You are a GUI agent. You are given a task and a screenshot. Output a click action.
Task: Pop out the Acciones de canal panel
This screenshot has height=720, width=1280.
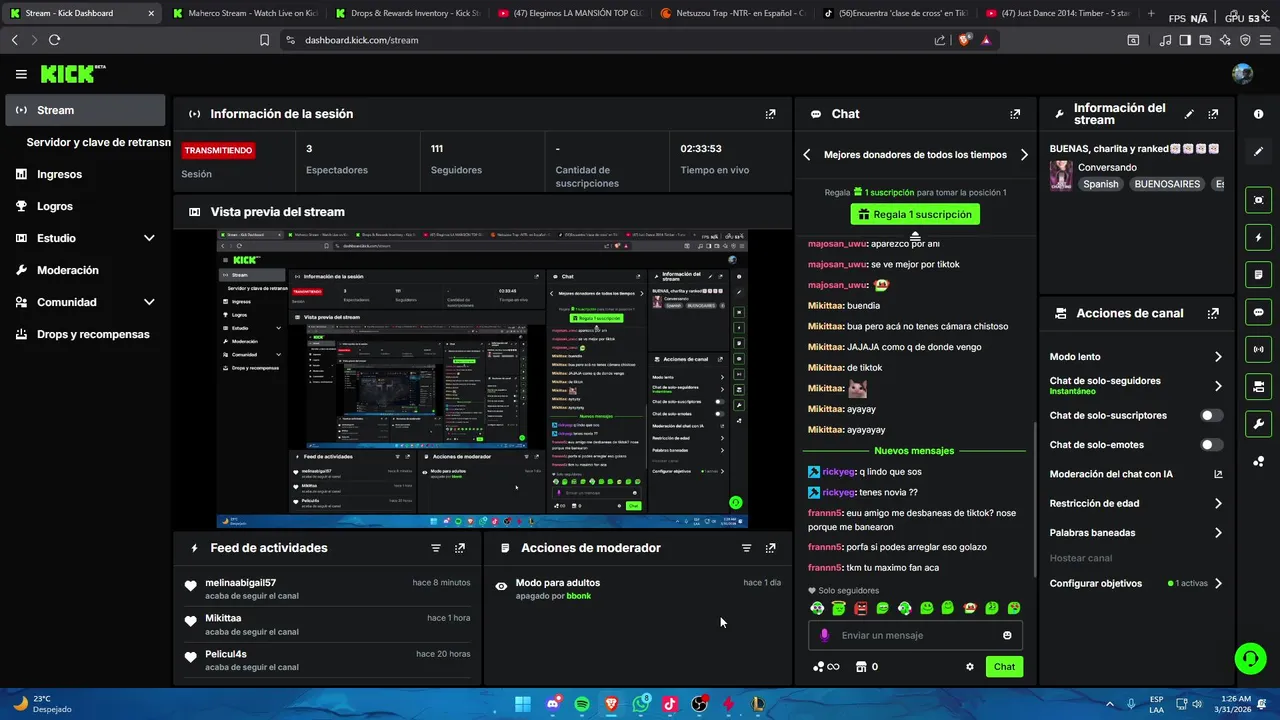pyautogui.click(x=1213, y=313)
